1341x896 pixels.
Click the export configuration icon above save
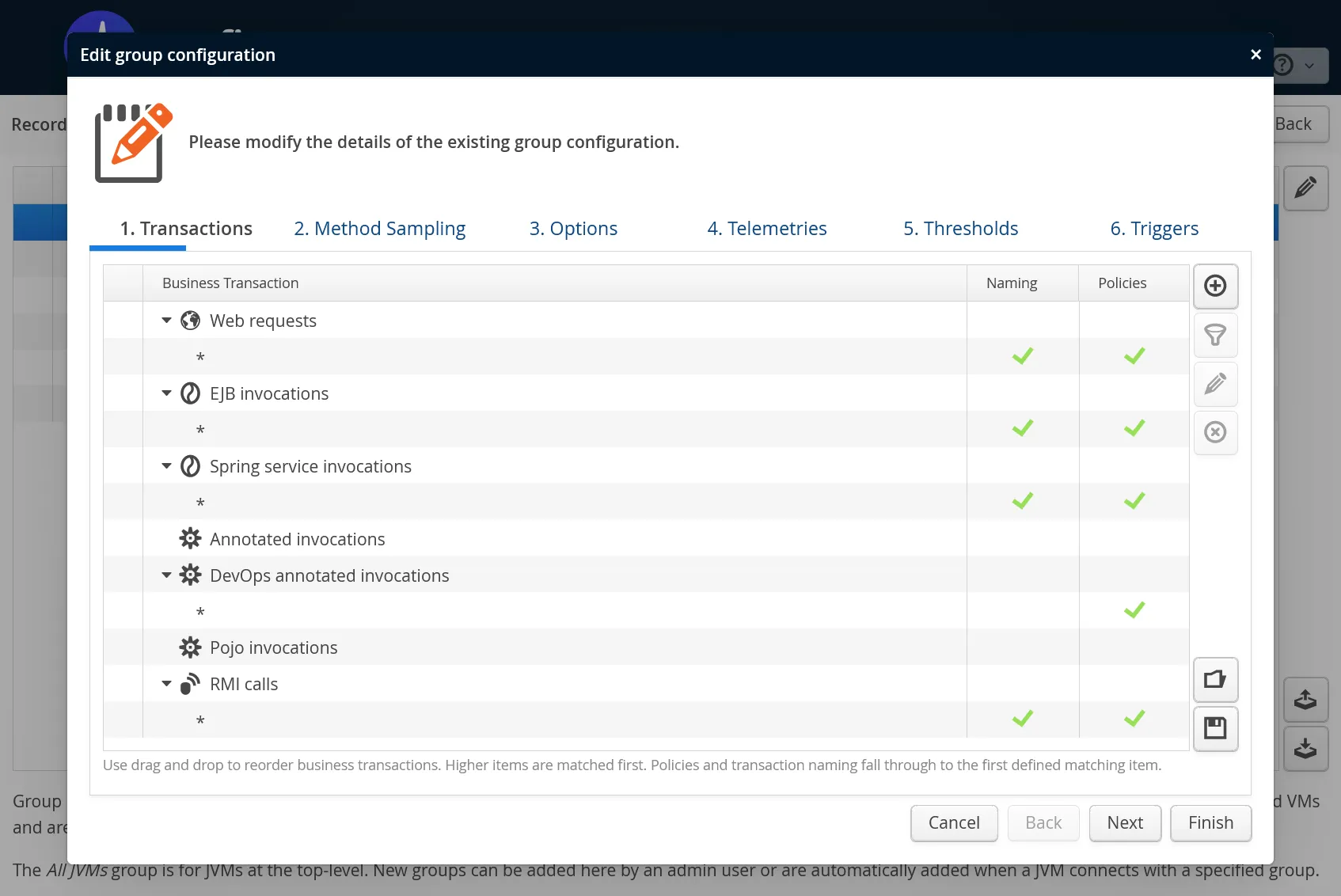(x=1215, y=679)
